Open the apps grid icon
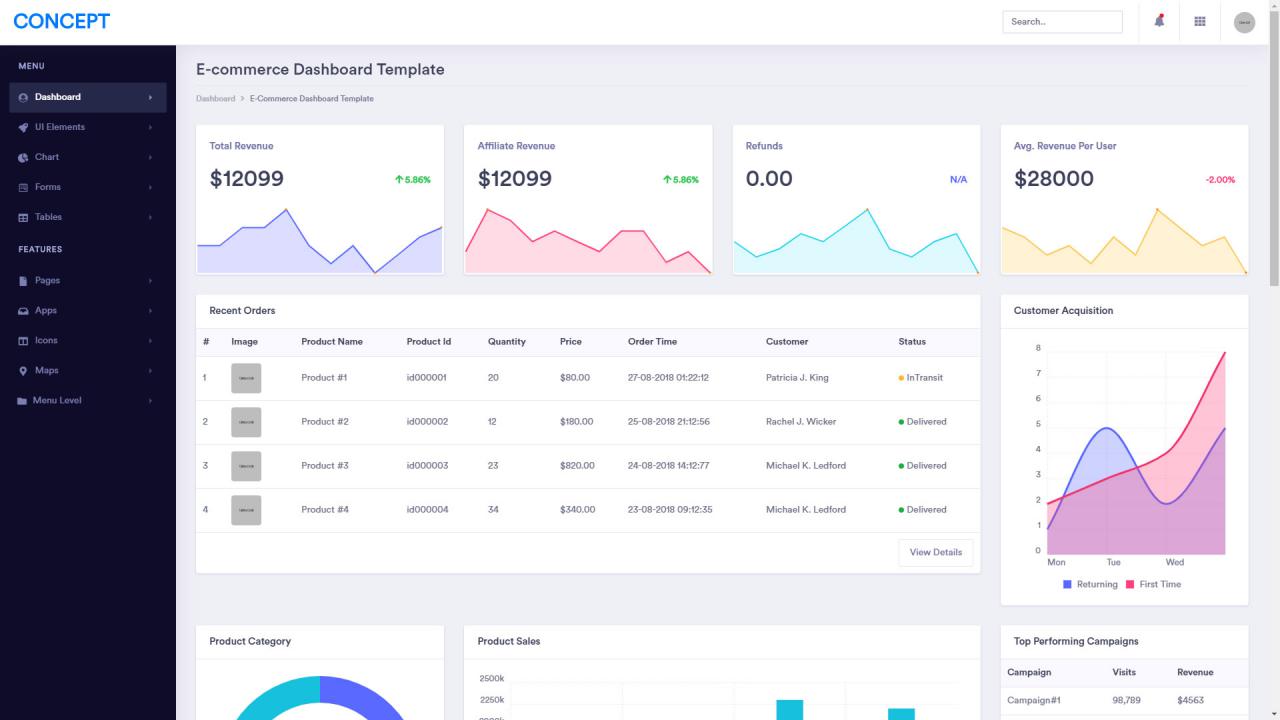Viewport: 1280px width, 720px height. pos(1200,21)
